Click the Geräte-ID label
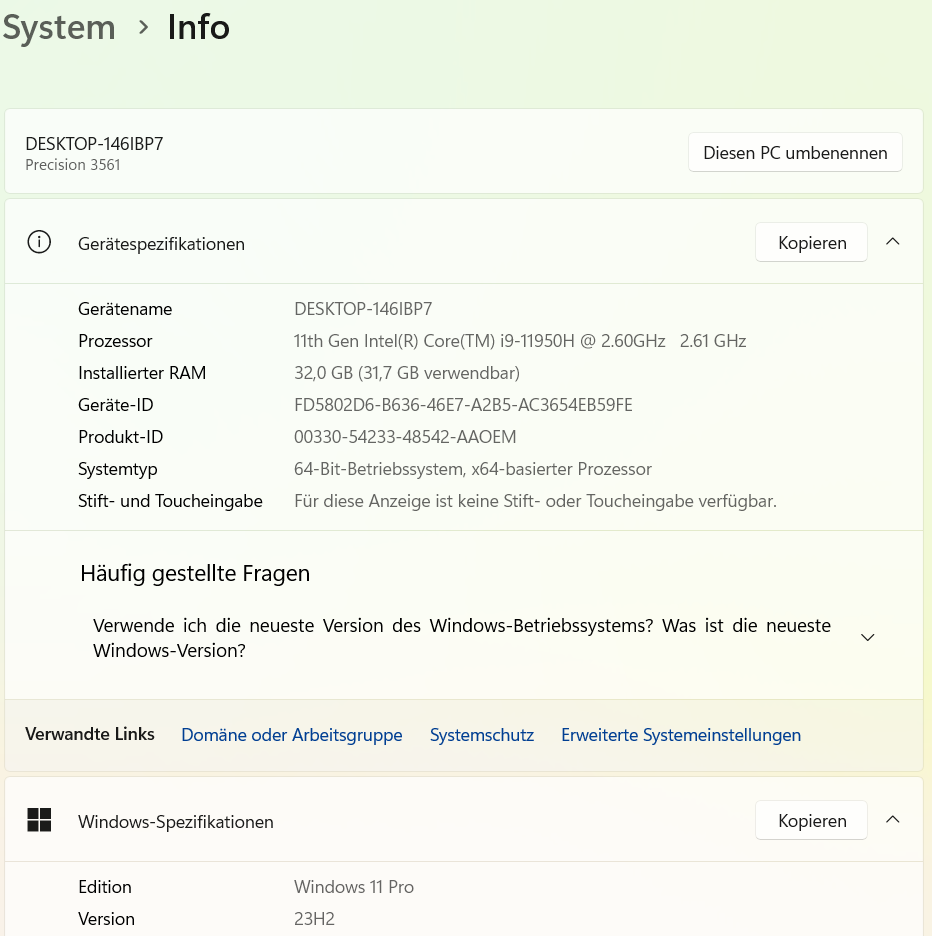 (x=116, y=405)
